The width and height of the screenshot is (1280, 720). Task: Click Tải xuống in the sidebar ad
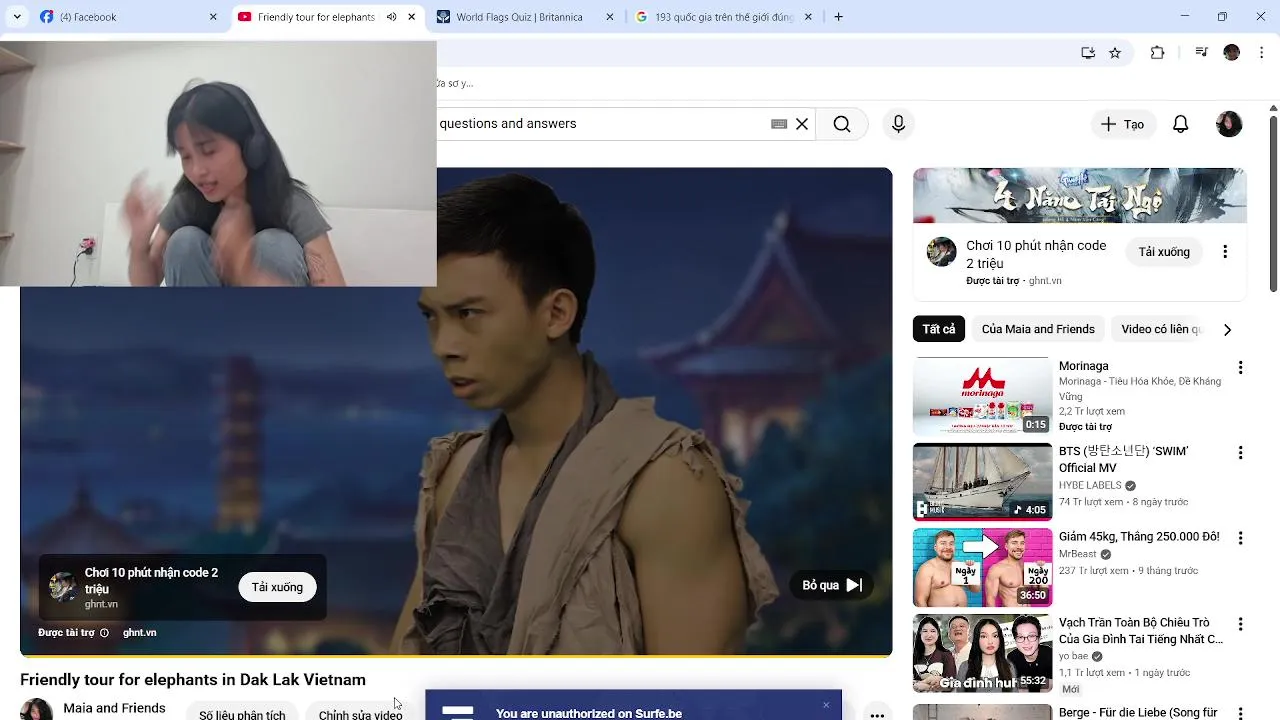point(1164,252)
